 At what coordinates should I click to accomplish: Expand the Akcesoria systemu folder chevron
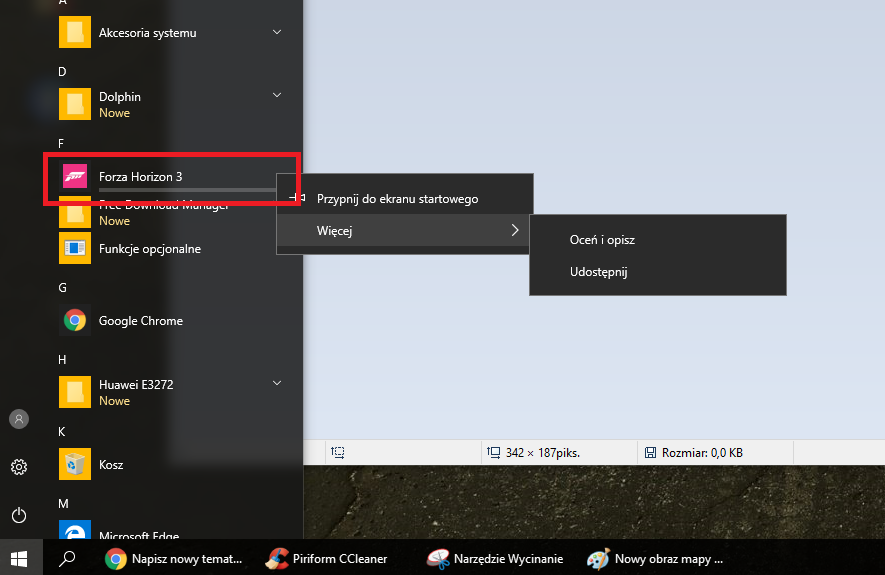[x=277, y=32]
